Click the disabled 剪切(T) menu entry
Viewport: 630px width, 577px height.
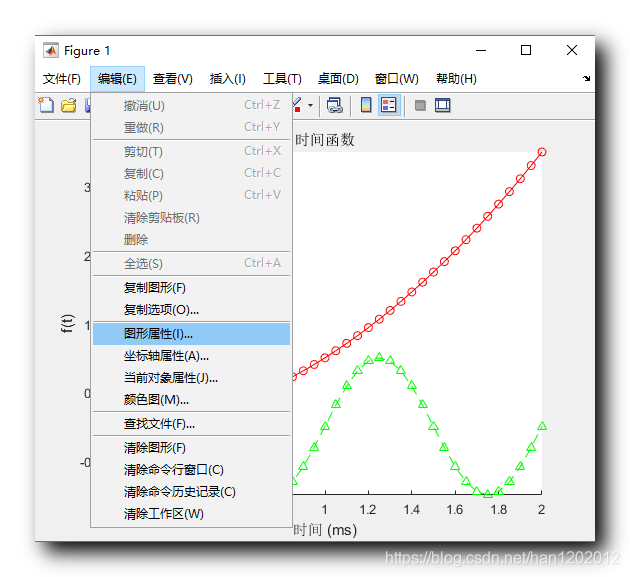tap(191, 152)
